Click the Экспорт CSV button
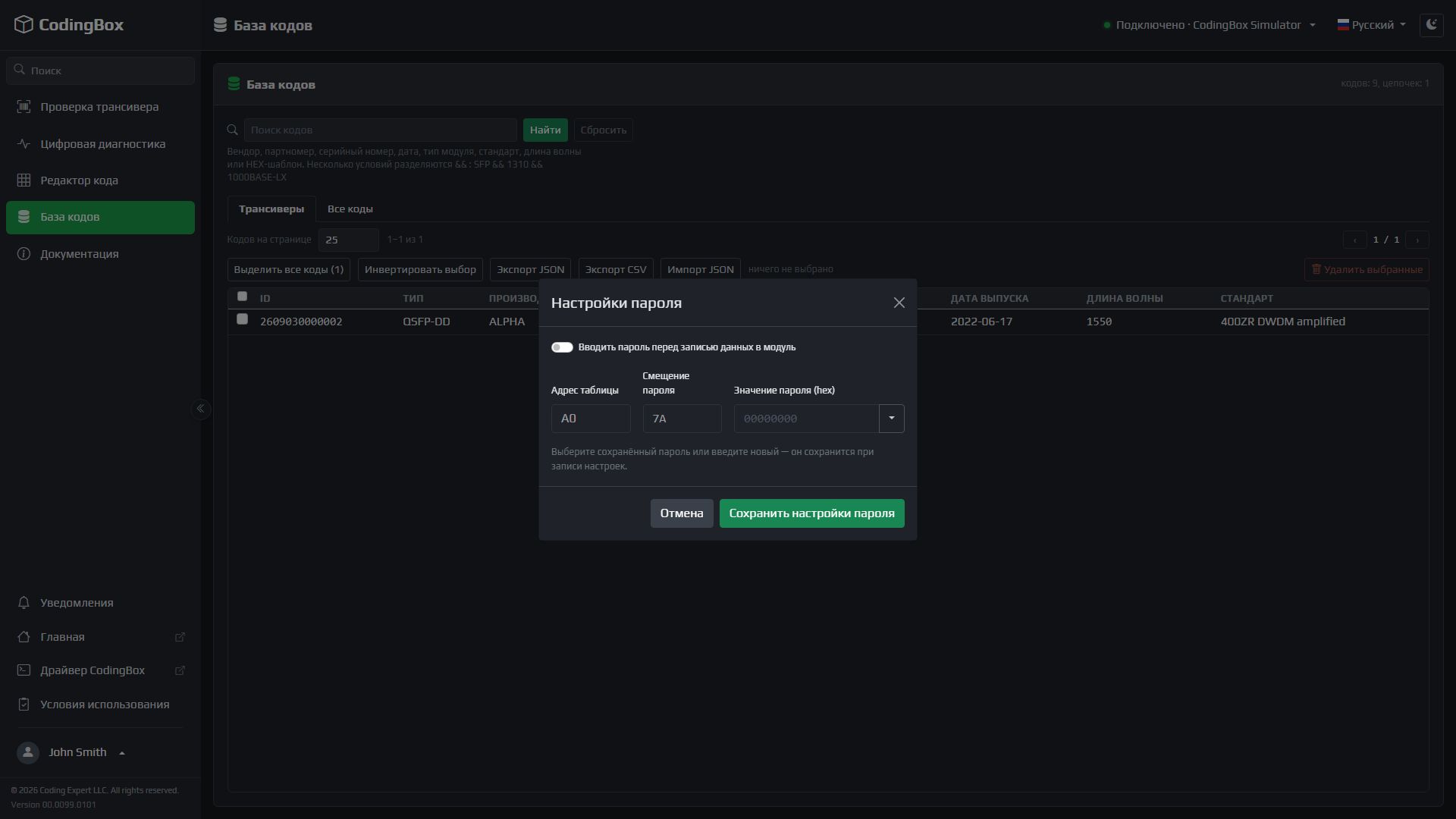Screen dimensions: 1456x819 coord(616,269)
